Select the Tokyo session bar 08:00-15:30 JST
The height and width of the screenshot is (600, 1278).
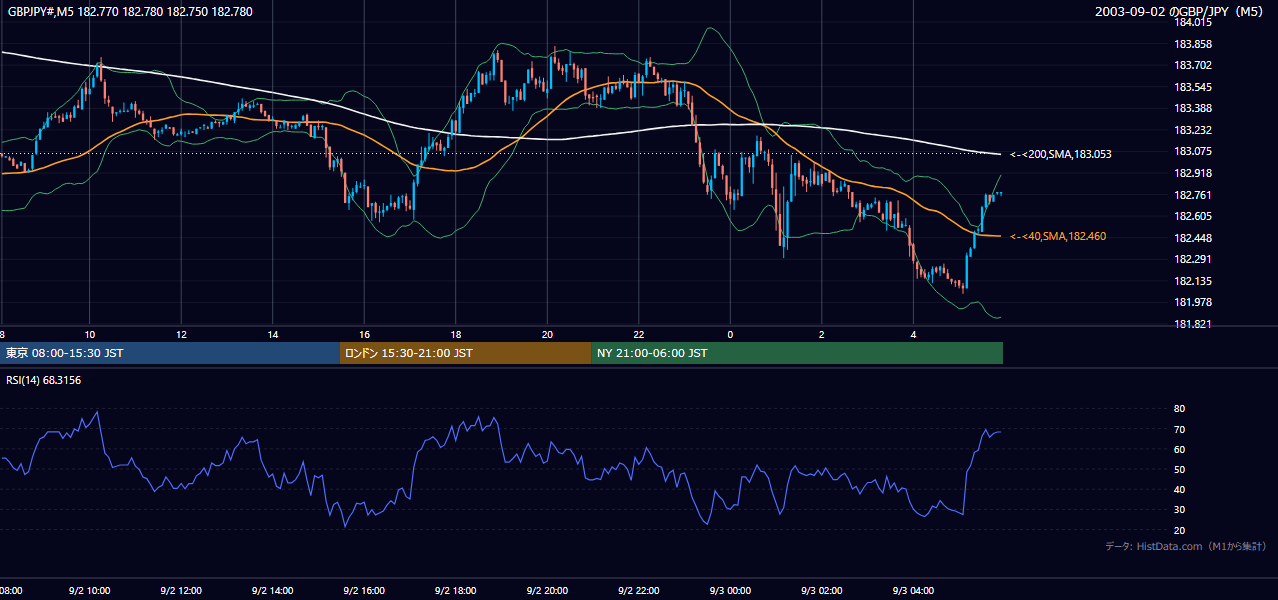pyautogui.click(x=170, y=353)
